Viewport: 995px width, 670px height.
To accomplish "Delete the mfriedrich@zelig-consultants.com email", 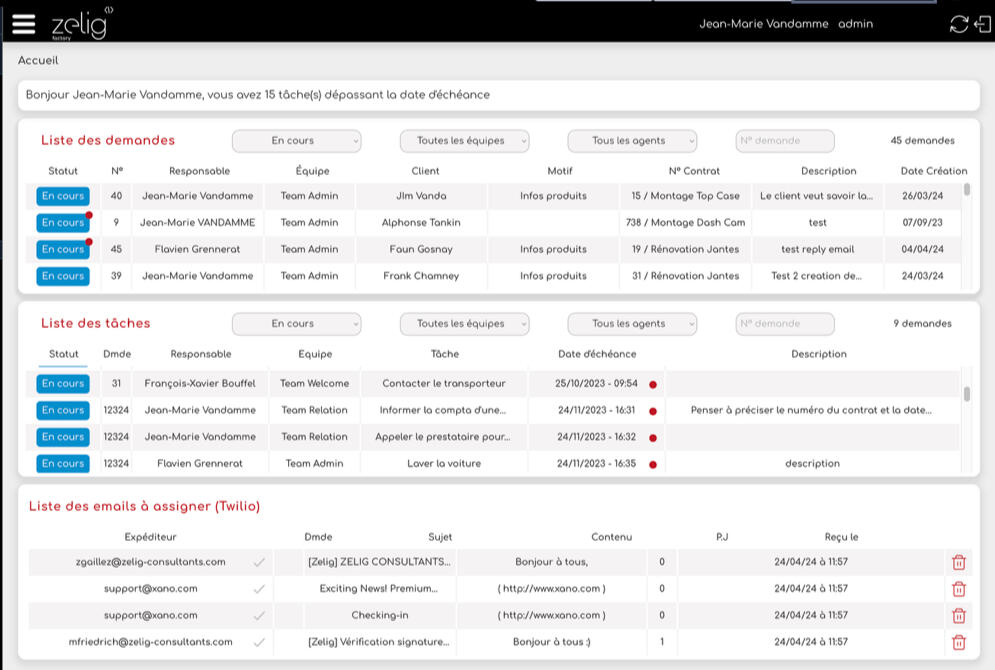I will point(958,642).
